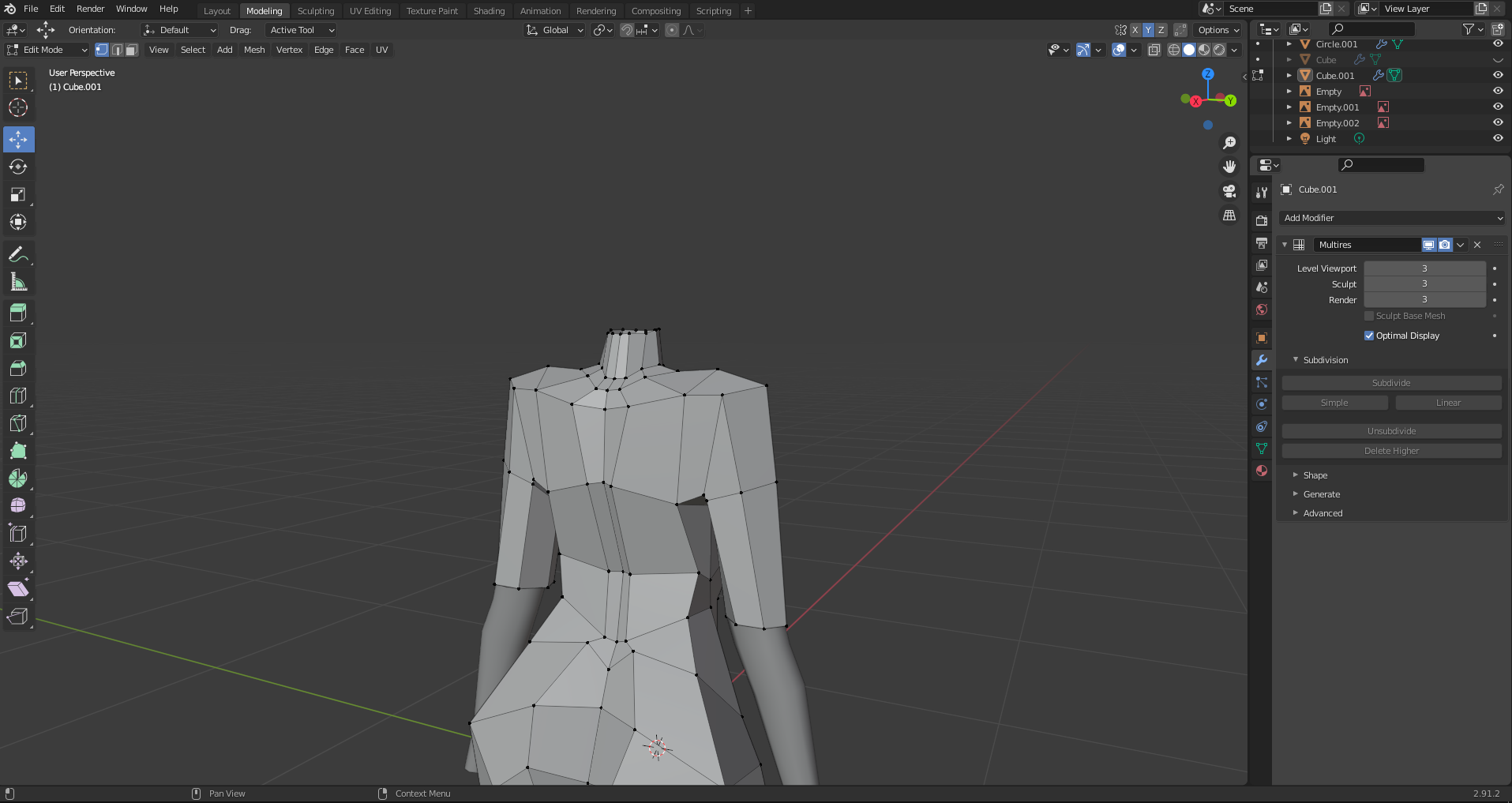Viewport: 1512px width, 803px height.
Task: Toggle Multires modifier render display
Action: tap(1444, 245)
